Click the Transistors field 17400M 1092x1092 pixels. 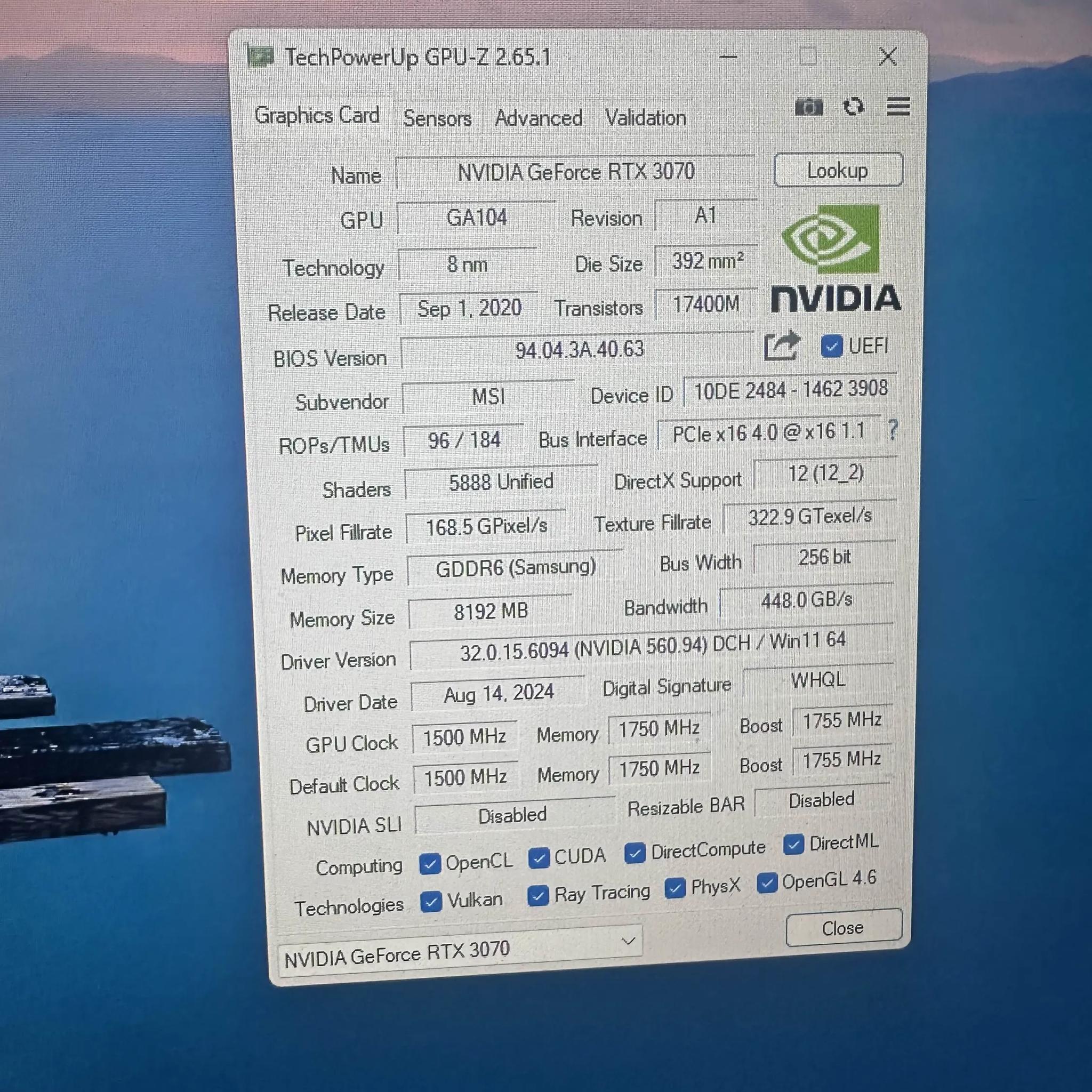tap(705, 305)
